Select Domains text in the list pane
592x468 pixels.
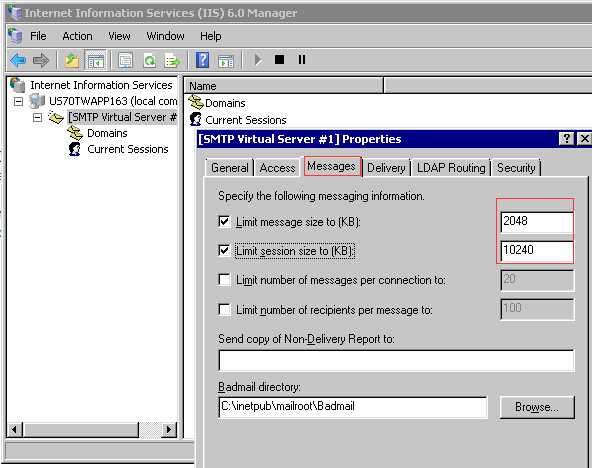pyautogui.click(x=225, y=103)
